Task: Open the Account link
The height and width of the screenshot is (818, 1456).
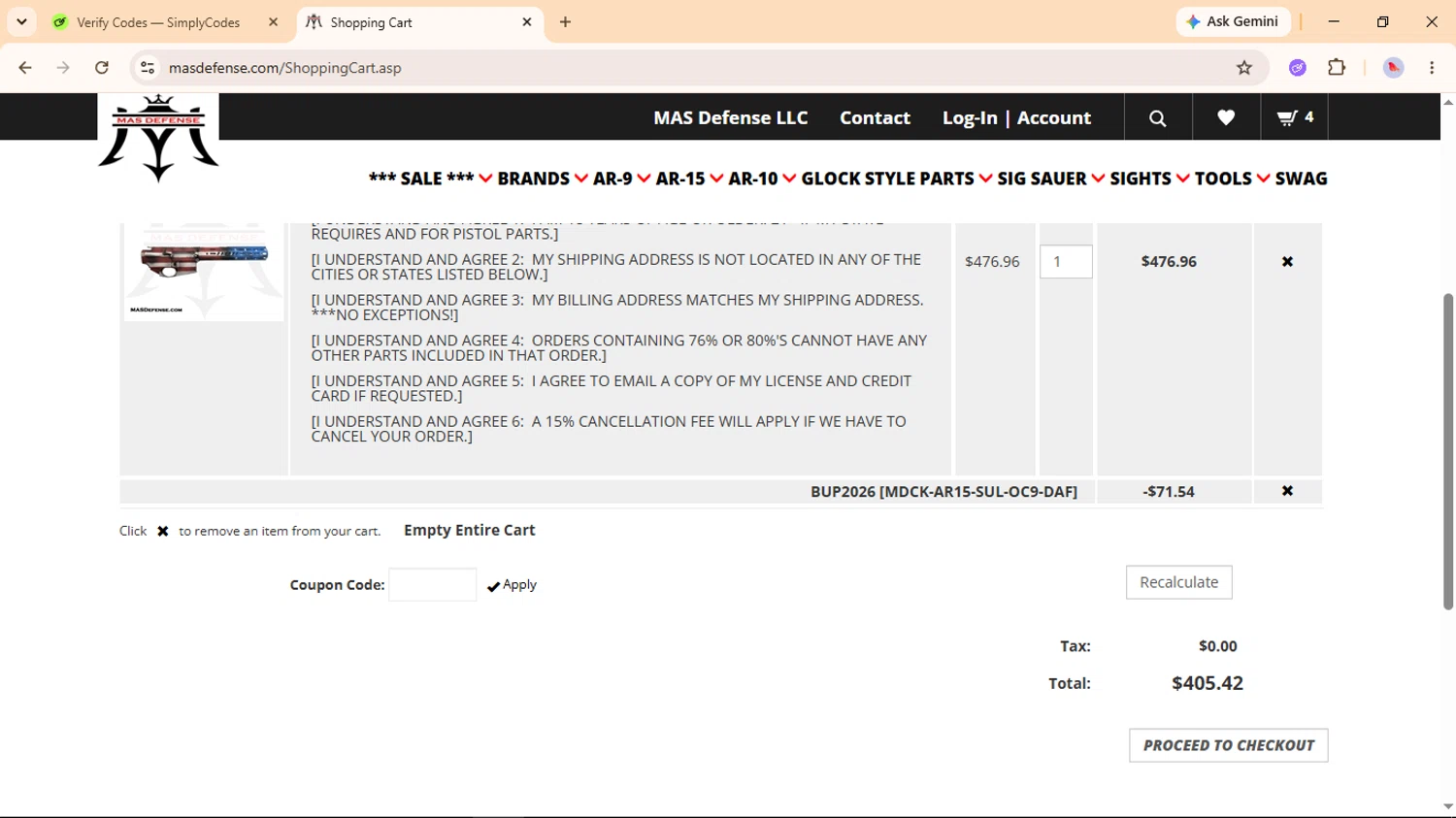Action: tap(1054, 117)
